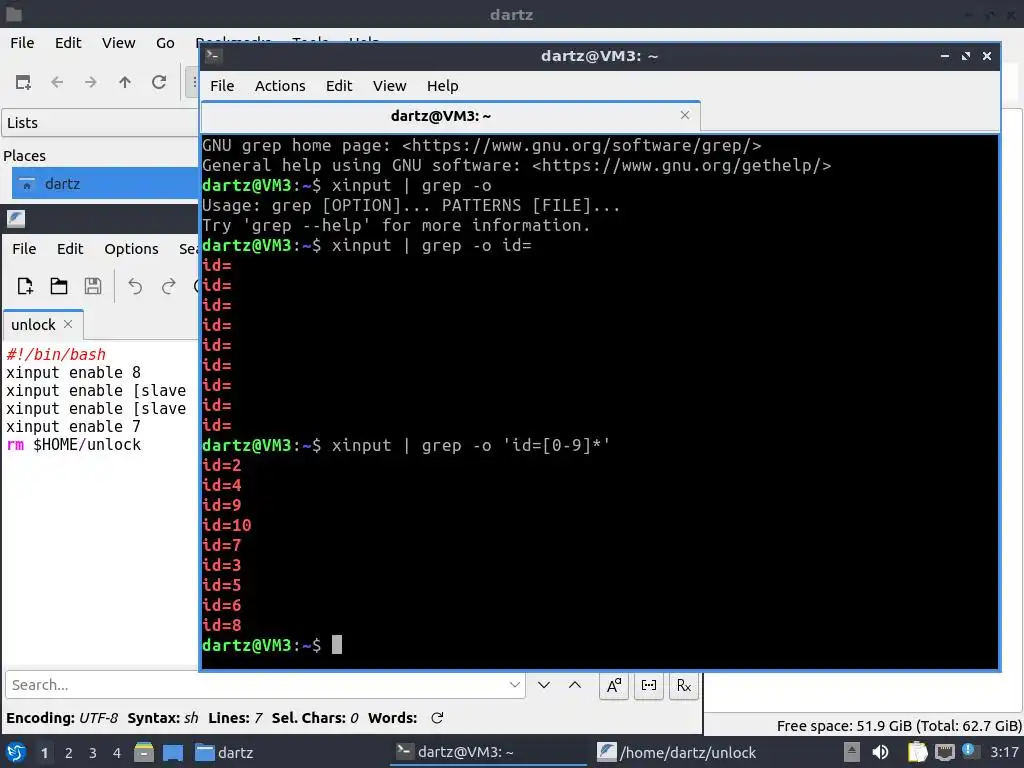
Task: Toggle whole word matching in the search bar
Action: click(648, 685)
